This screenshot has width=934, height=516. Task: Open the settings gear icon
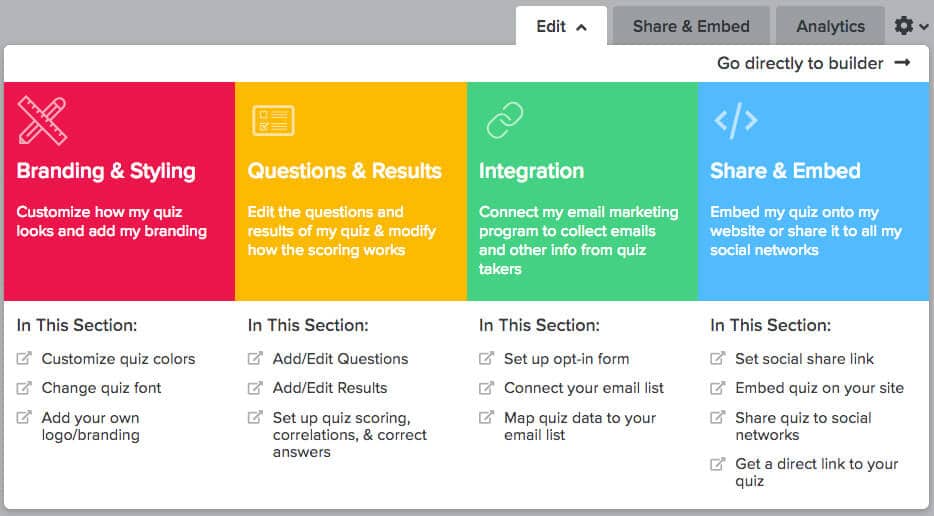click(904, 26)
